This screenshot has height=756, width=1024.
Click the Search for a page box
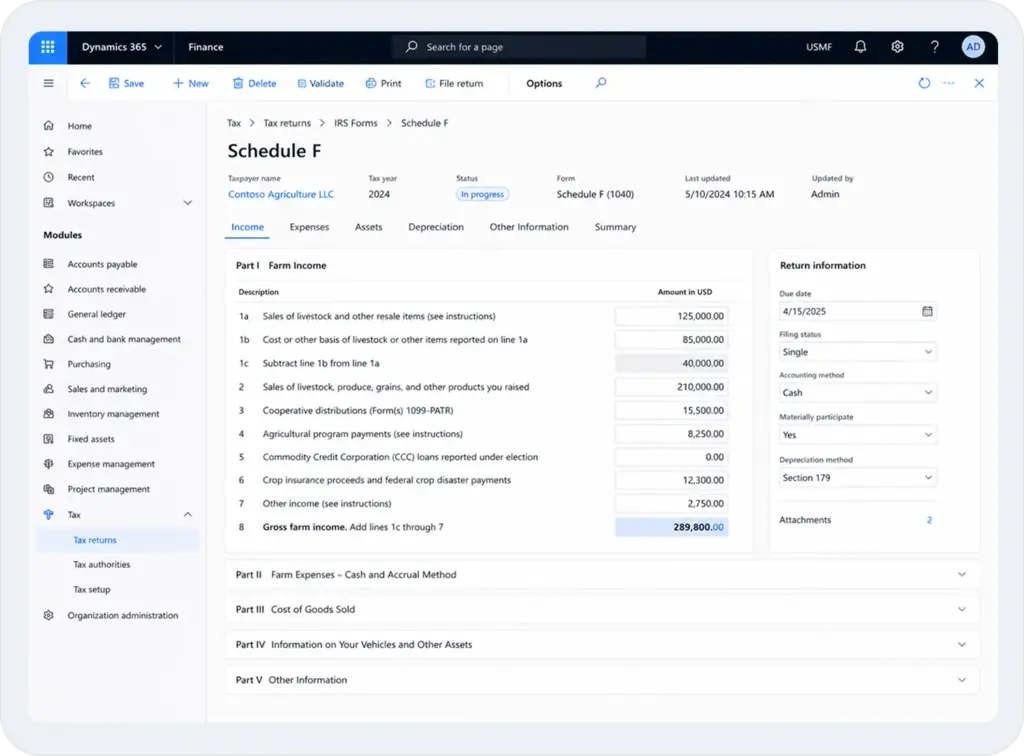(x=519, y=47)
